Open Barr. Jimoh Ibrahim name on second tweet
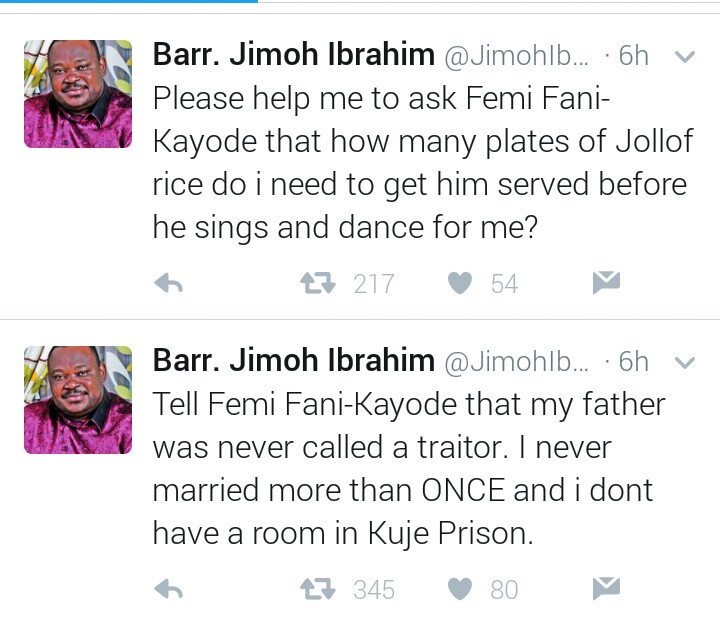720x623 pixels. [293, 361]
